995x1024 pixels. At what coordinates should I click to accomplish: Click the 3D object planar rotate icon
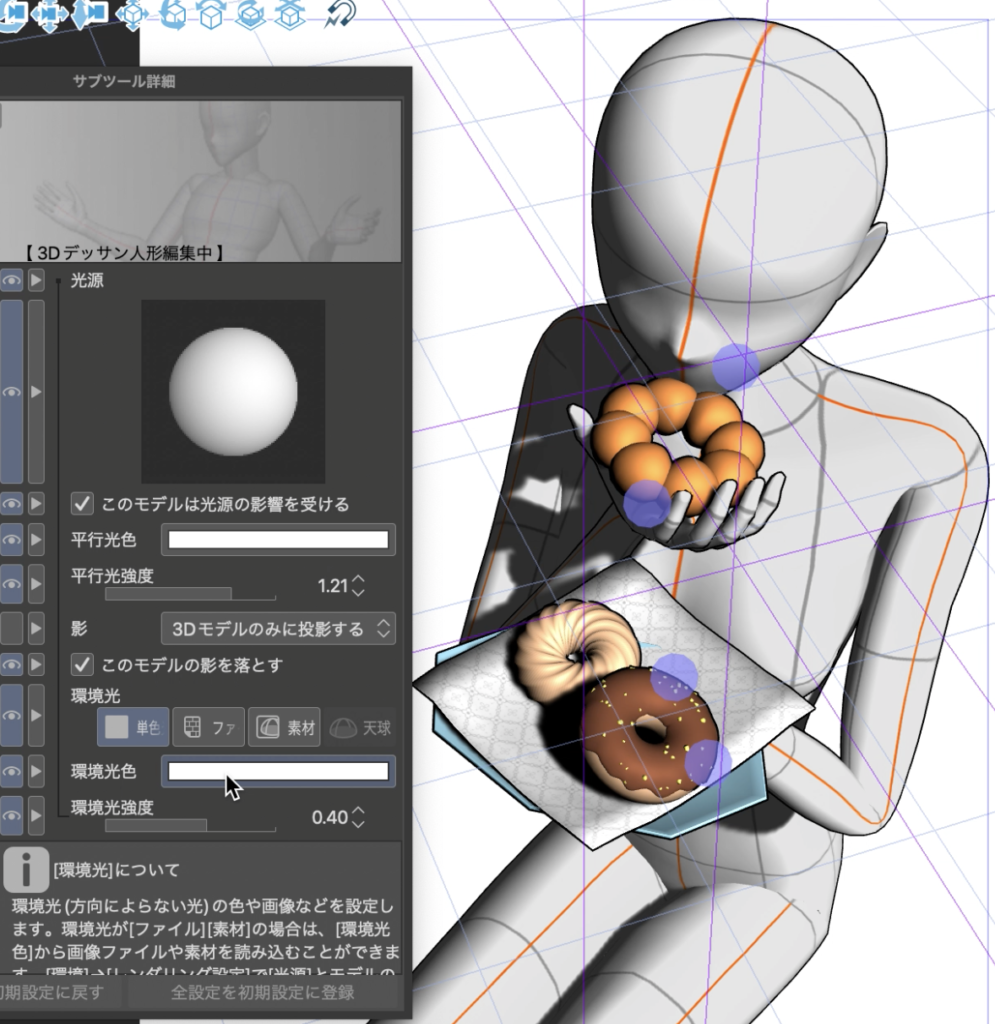click(x=250, y=14)
